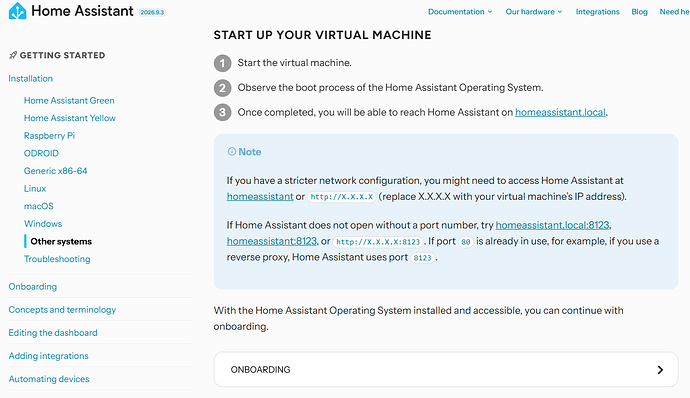The height and width of the screenshot is (398, 690).
Task: Select Home Assistant Yellow in sidebar
Action: pyautogui.click(x=70, y=118)
